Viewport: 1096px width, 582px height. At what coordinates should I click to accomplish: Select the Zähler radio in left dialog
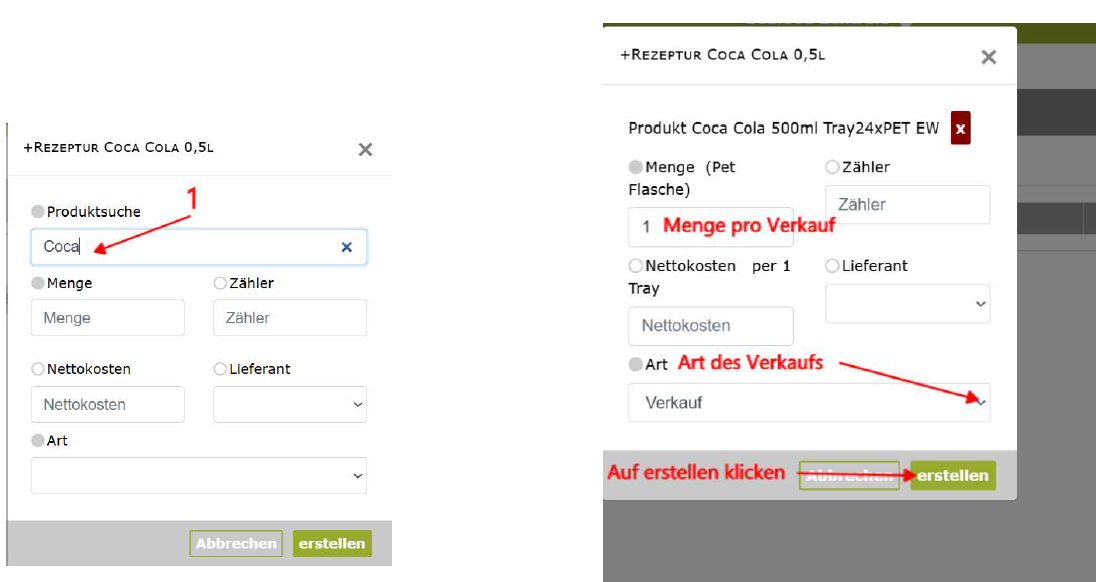click(x=220, y=283)
